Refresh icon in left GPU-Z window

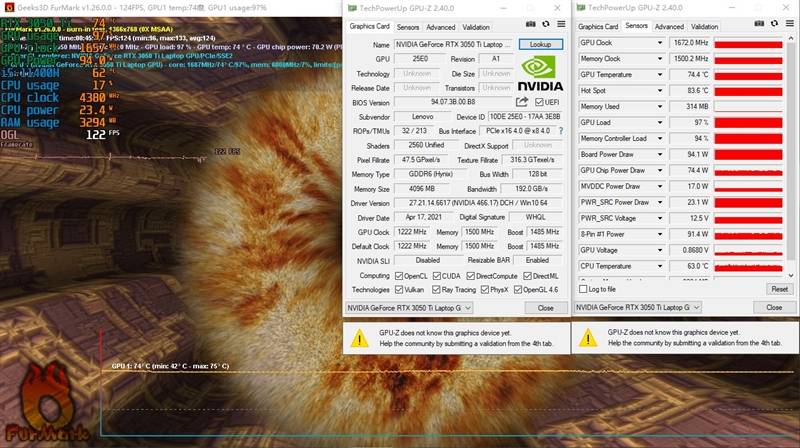(x=546, y=24)
